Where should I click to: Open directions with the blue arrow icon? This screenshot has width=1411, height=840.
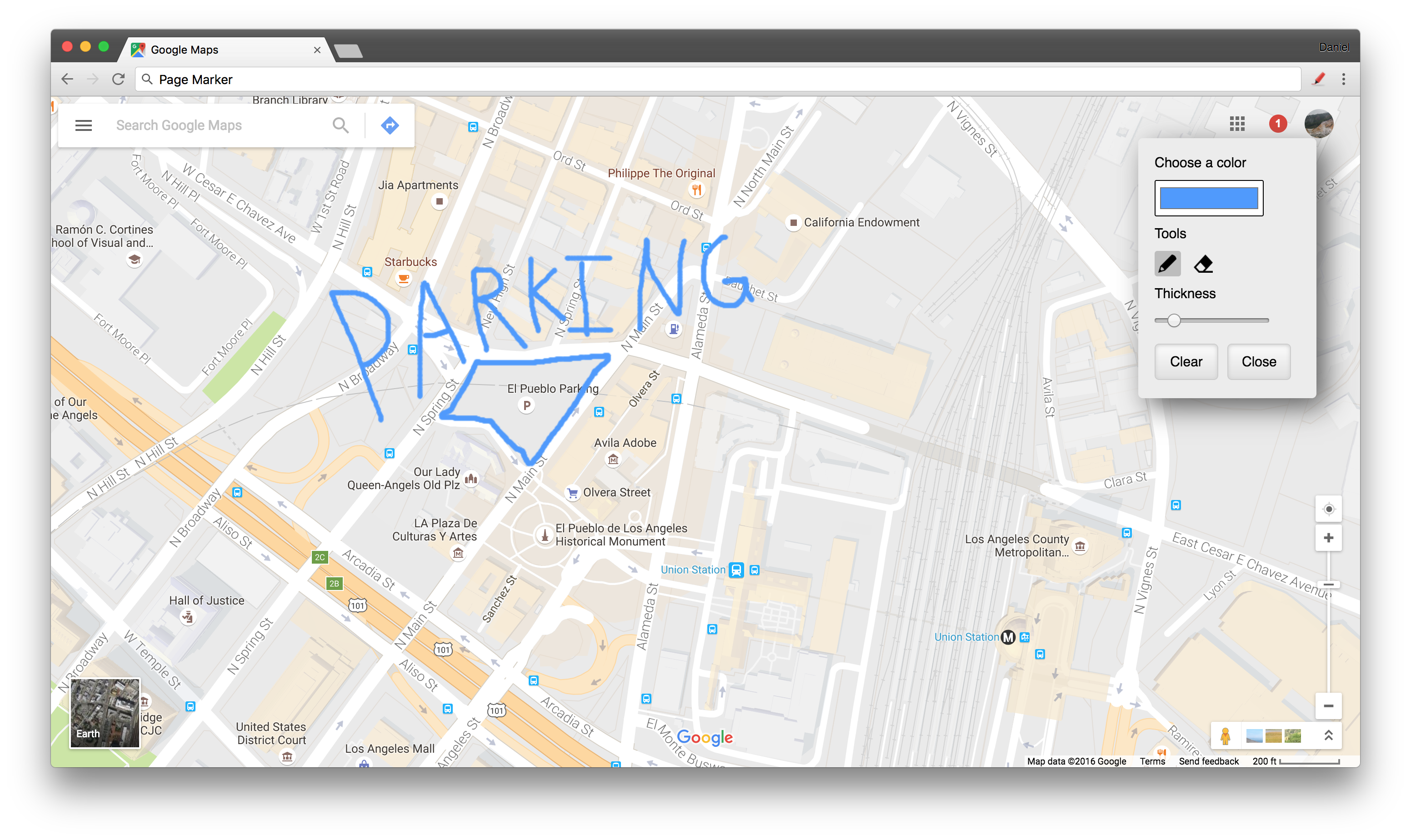(390, 125)
